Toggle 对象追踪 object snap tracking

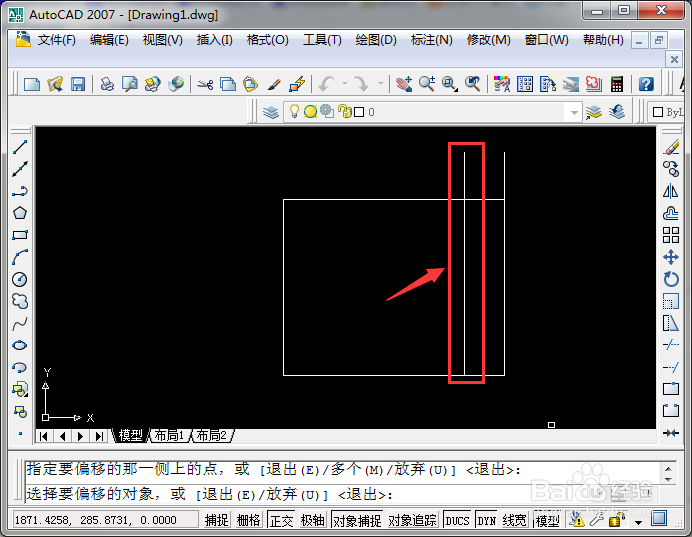pyautogui.click(x=412, y=521)
